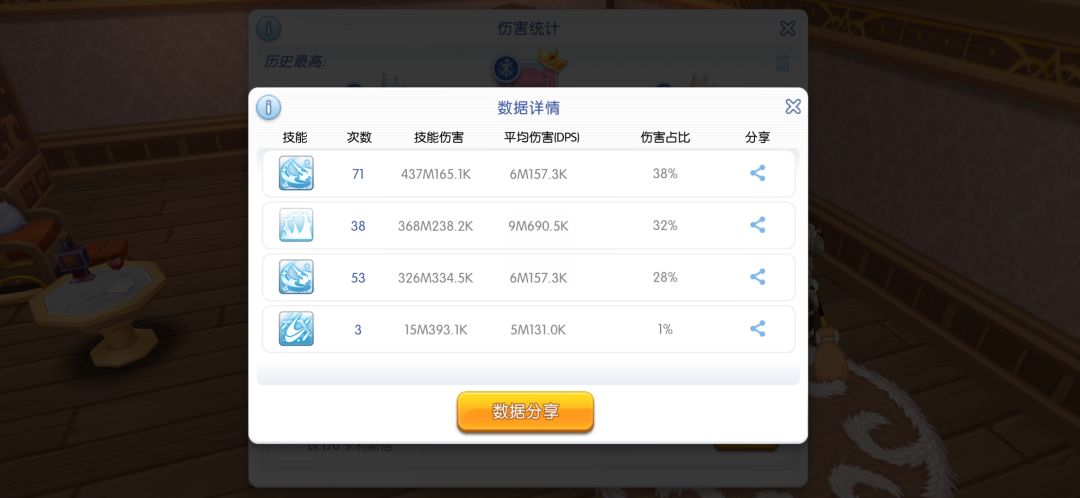Share the 326M334.5K skill row
Screen dimensions: 1080x498
[x=758, y=277]
